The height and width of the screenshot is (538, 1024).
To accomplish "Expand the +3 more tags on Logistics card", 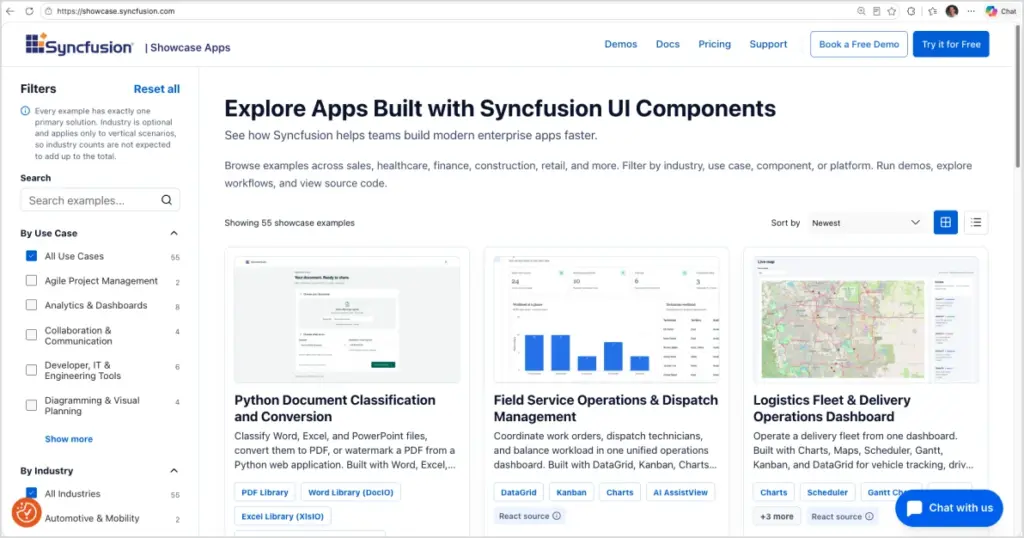I will [x=776, y=516].
